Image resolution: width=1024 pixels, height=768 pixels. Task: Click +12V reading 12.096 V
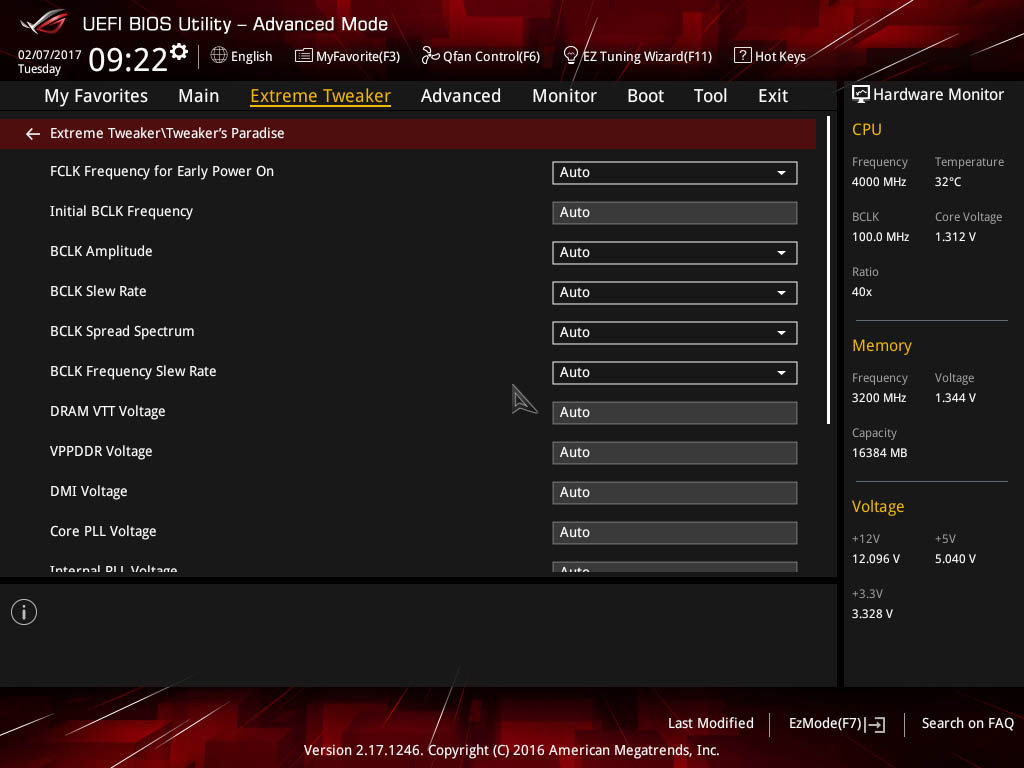(x=876, y=559)
